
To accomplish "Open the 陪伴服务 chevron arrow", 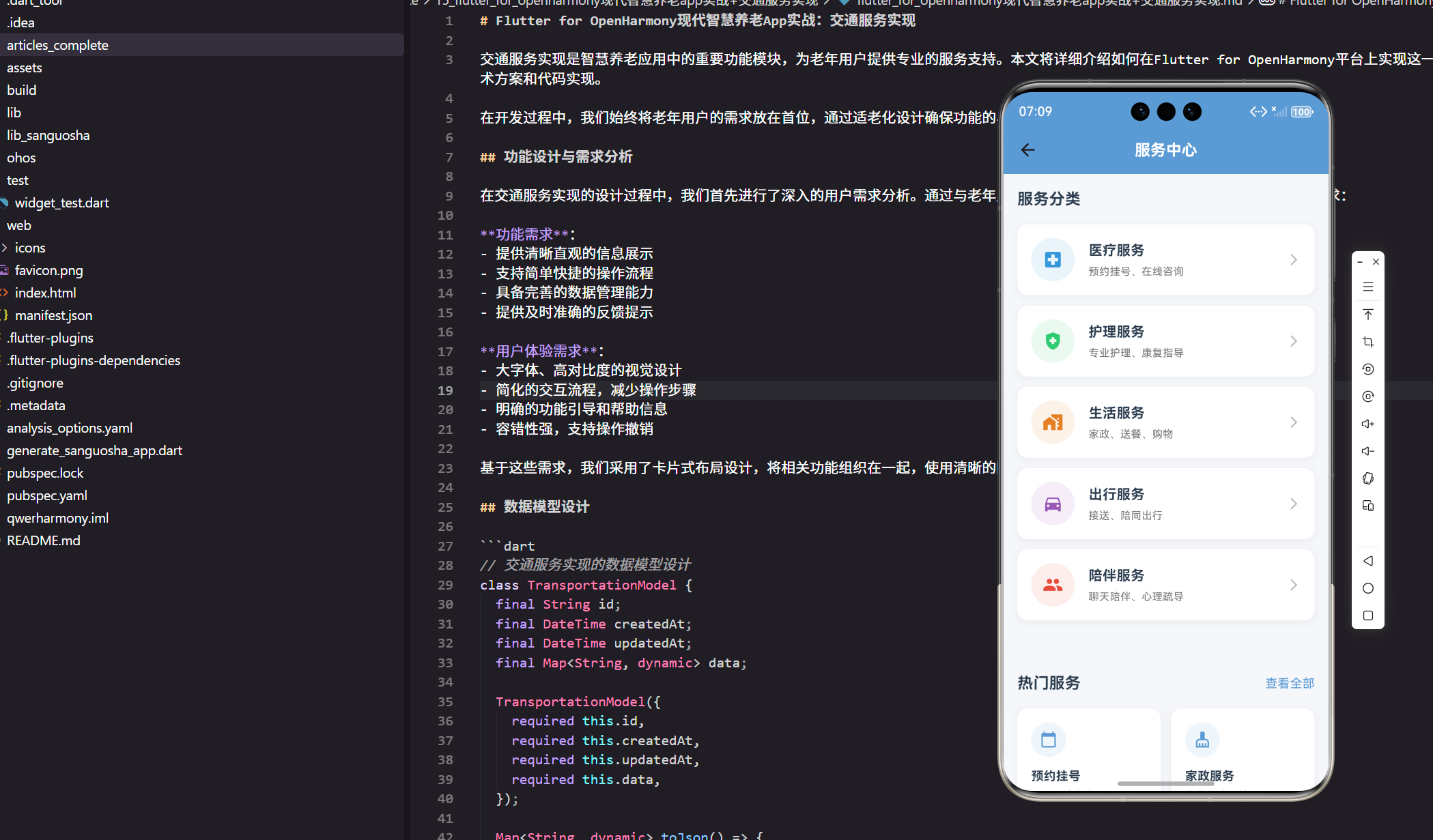I will (x=1294, y=585).
